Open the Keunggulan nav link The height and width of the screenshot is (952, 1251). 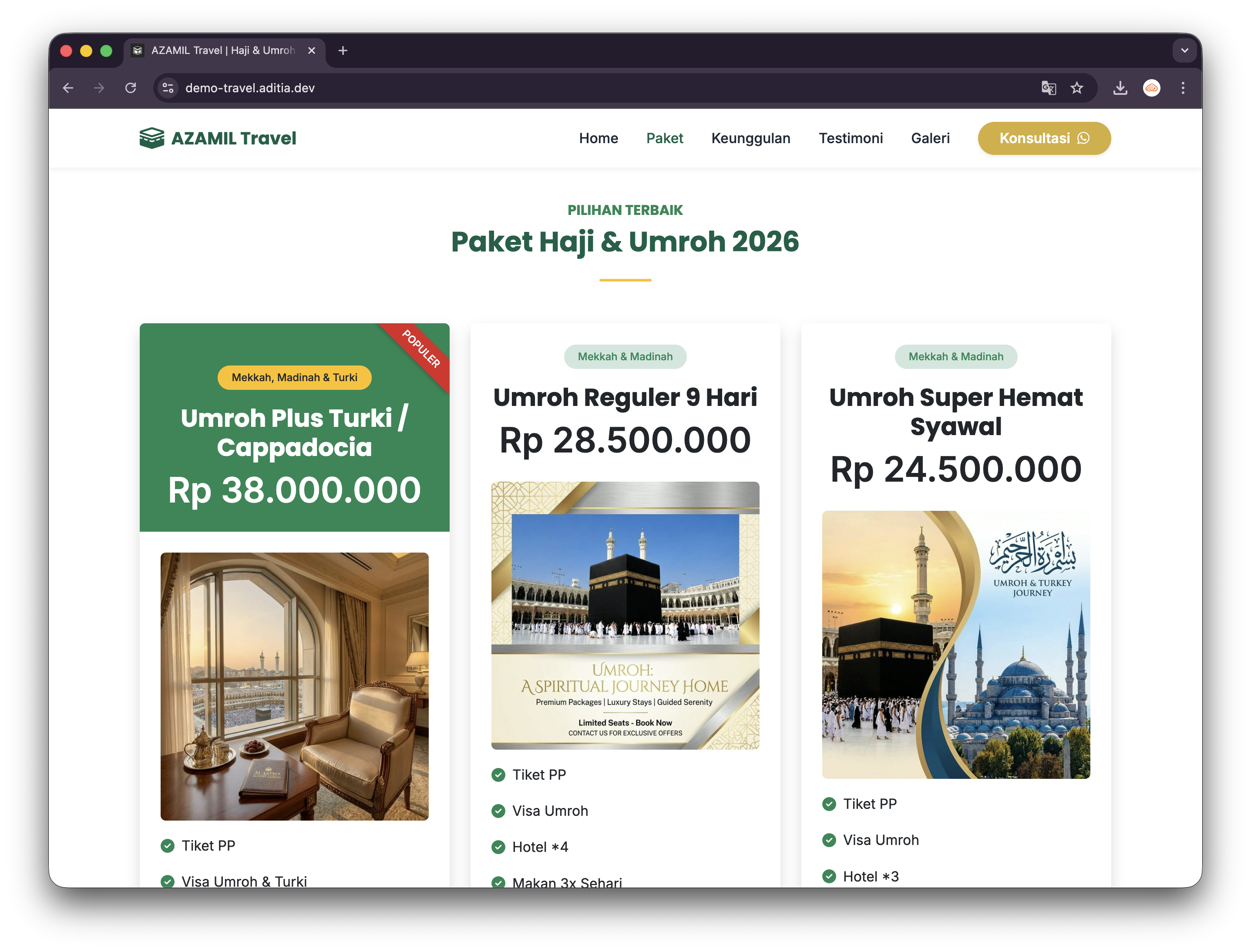750,138
